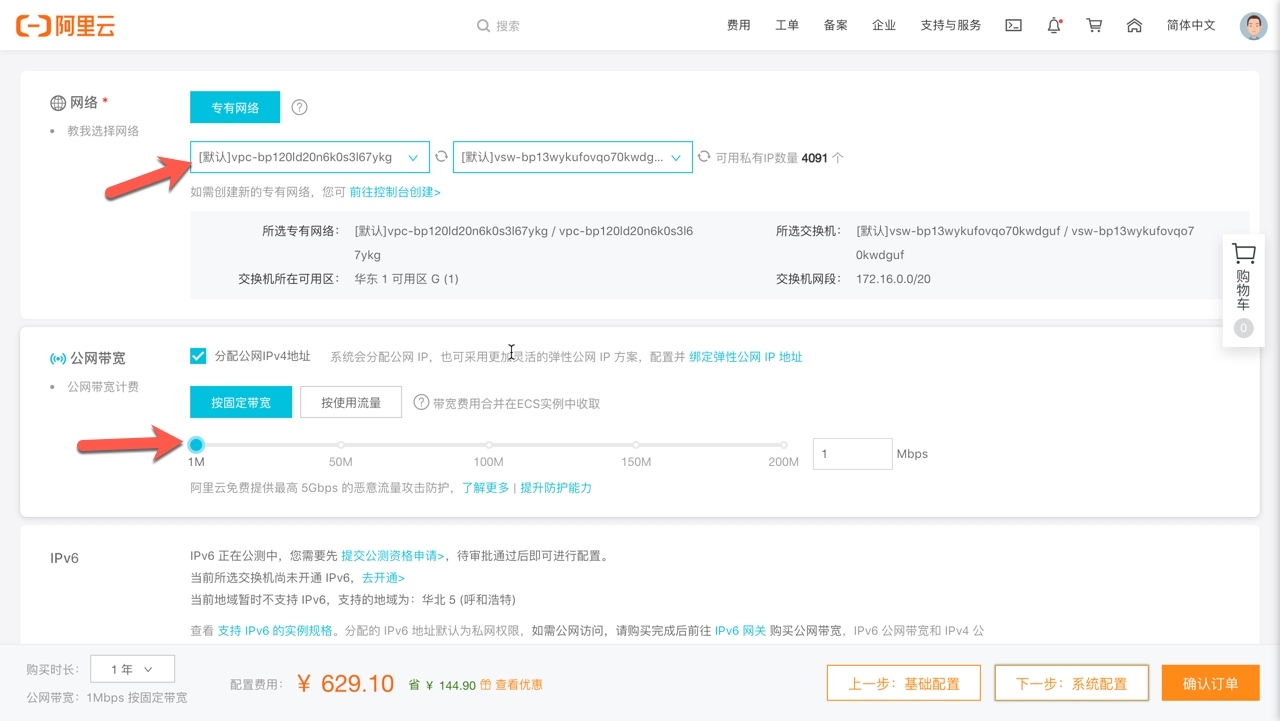Expand the VPC selection dropdown
Image resolution: width=1280 pixels, height=721 pixels.
point(310,157)
